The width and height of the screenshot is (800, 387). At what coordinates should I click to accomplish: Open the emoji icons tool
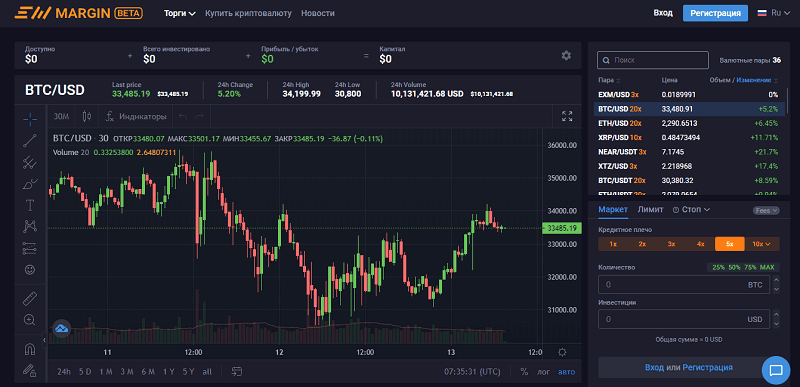click(30, 269)
